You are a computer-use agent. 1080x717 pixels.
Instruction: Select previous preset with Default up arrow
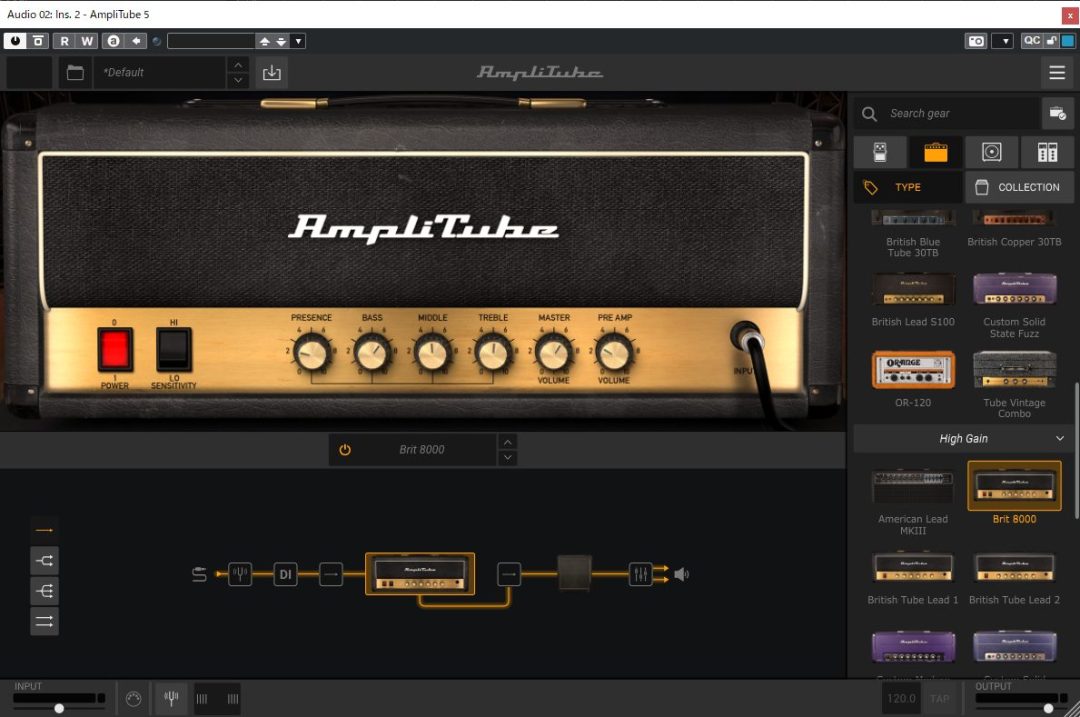point(238,65)
